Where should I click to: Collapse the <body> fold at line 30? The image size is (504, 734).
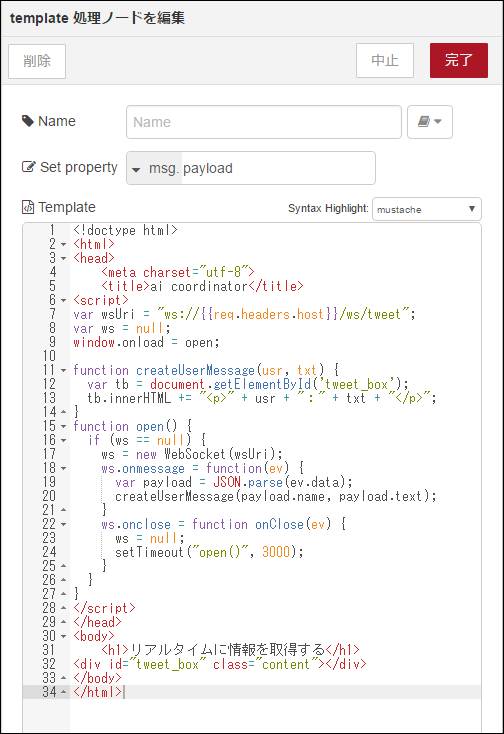[x=64, y=636]
